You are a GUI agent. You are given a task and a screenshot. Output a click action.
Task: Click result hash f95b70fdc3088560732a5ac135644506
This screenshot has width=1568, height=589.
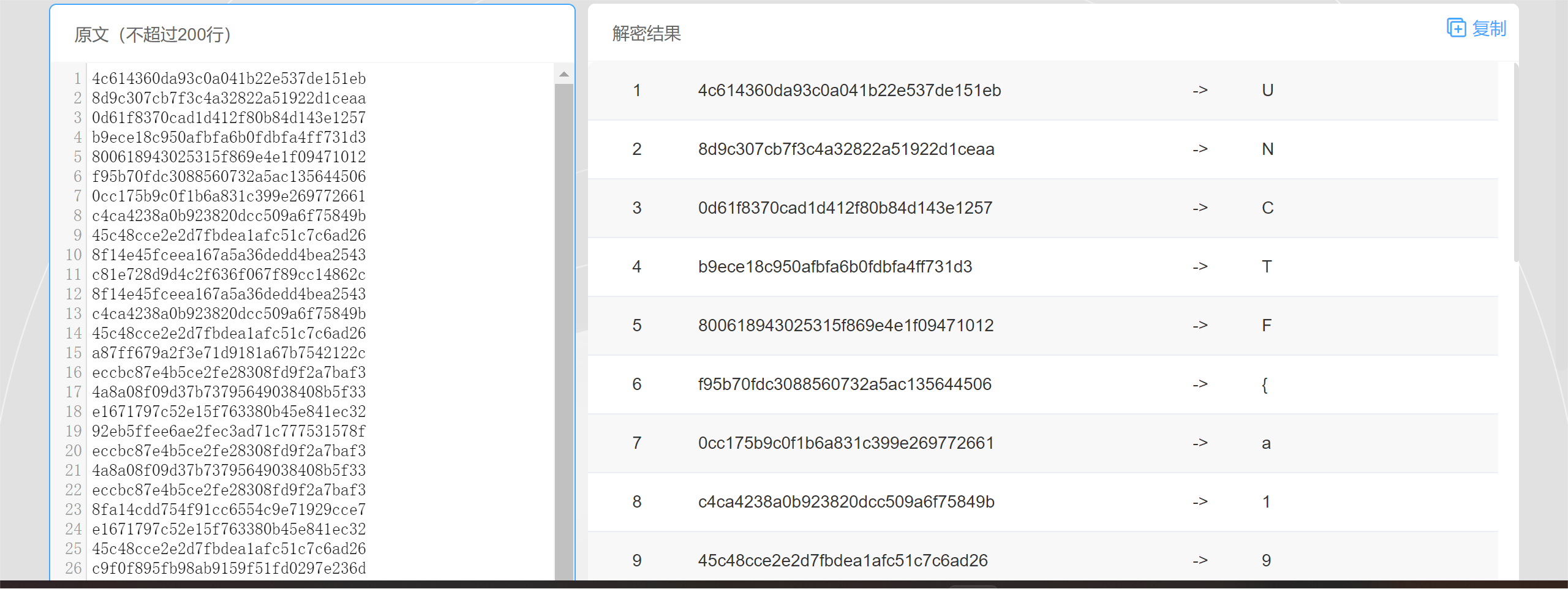[x=845, y=385]
